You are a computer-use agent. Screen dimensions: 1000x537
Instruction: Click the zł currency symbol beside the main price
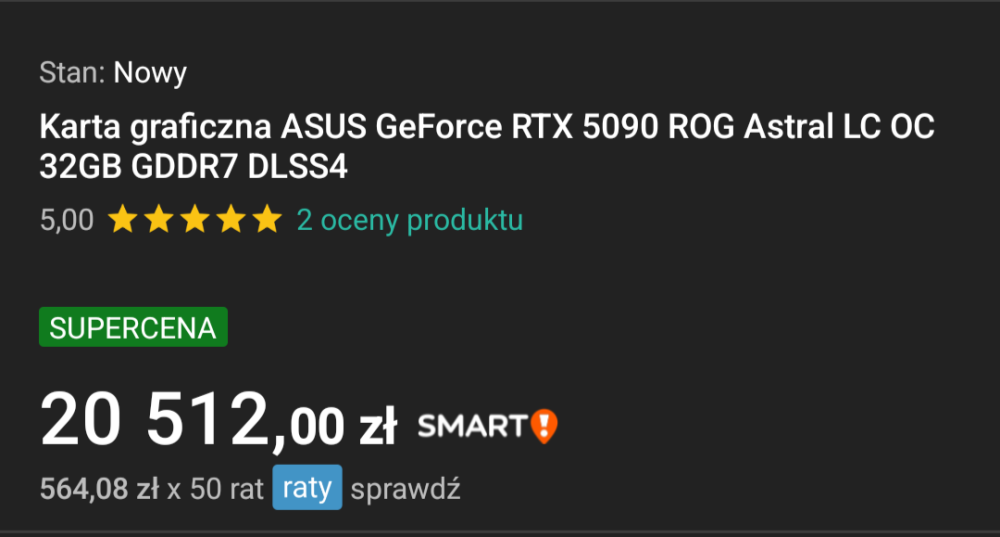378,427
